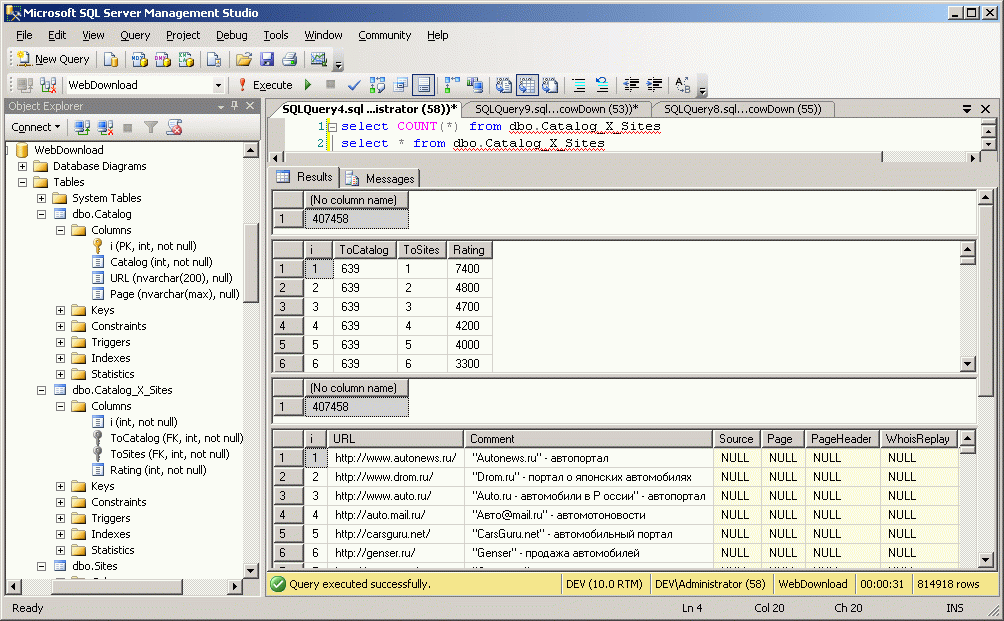Image resolution: width=1004 pixels, height=621 pixels.
Task: Open the Community menu
Action: click(x=385, y=35)
